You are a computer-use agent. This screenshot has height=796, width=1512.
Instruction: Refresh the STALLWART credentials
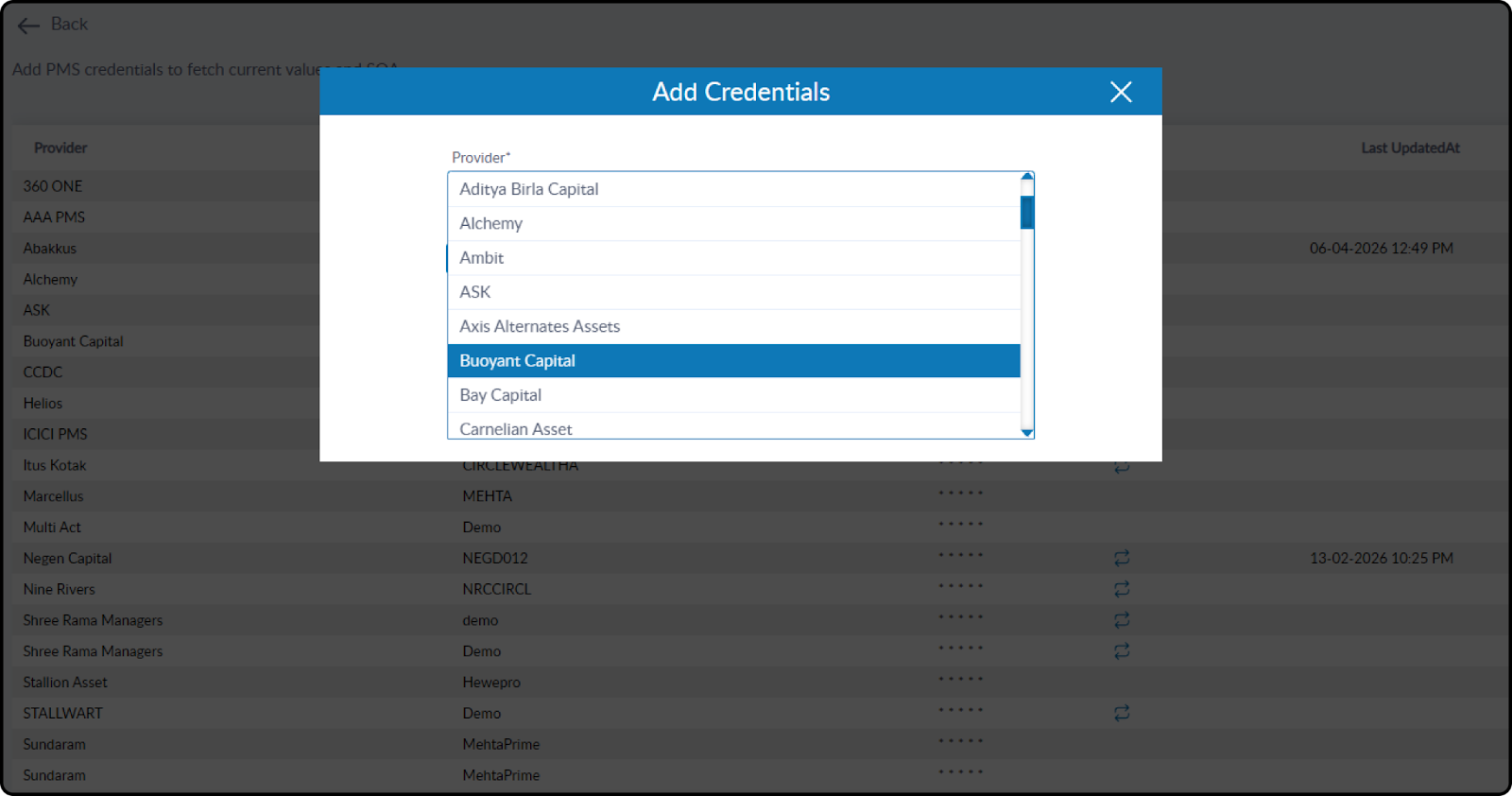tap(1122, 713)
